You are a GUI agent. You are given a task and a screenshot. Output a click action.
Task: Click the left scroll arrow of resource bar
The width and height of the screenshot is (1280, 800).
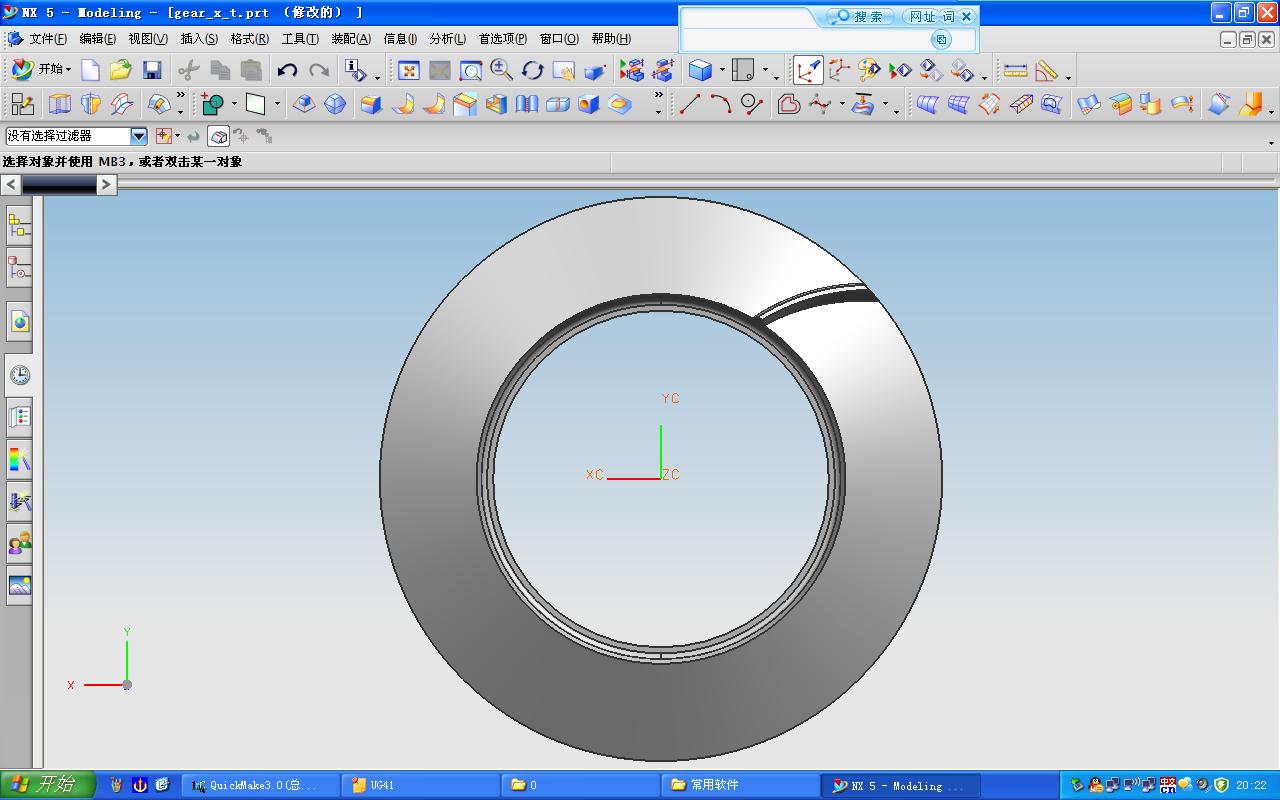coord(11,184)
